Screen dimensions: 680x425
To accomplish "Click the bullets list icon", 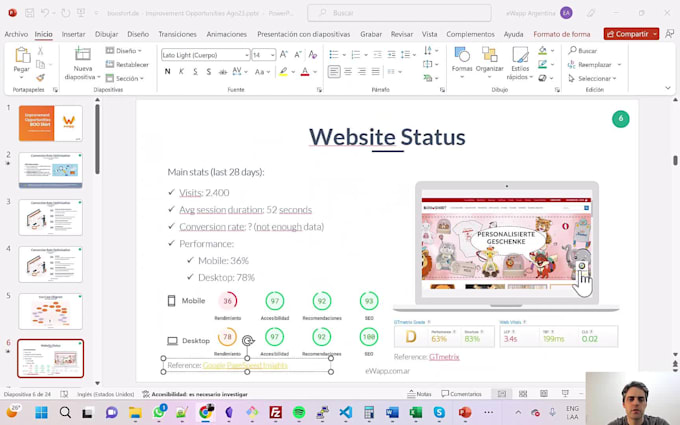I will coord(333,55).
